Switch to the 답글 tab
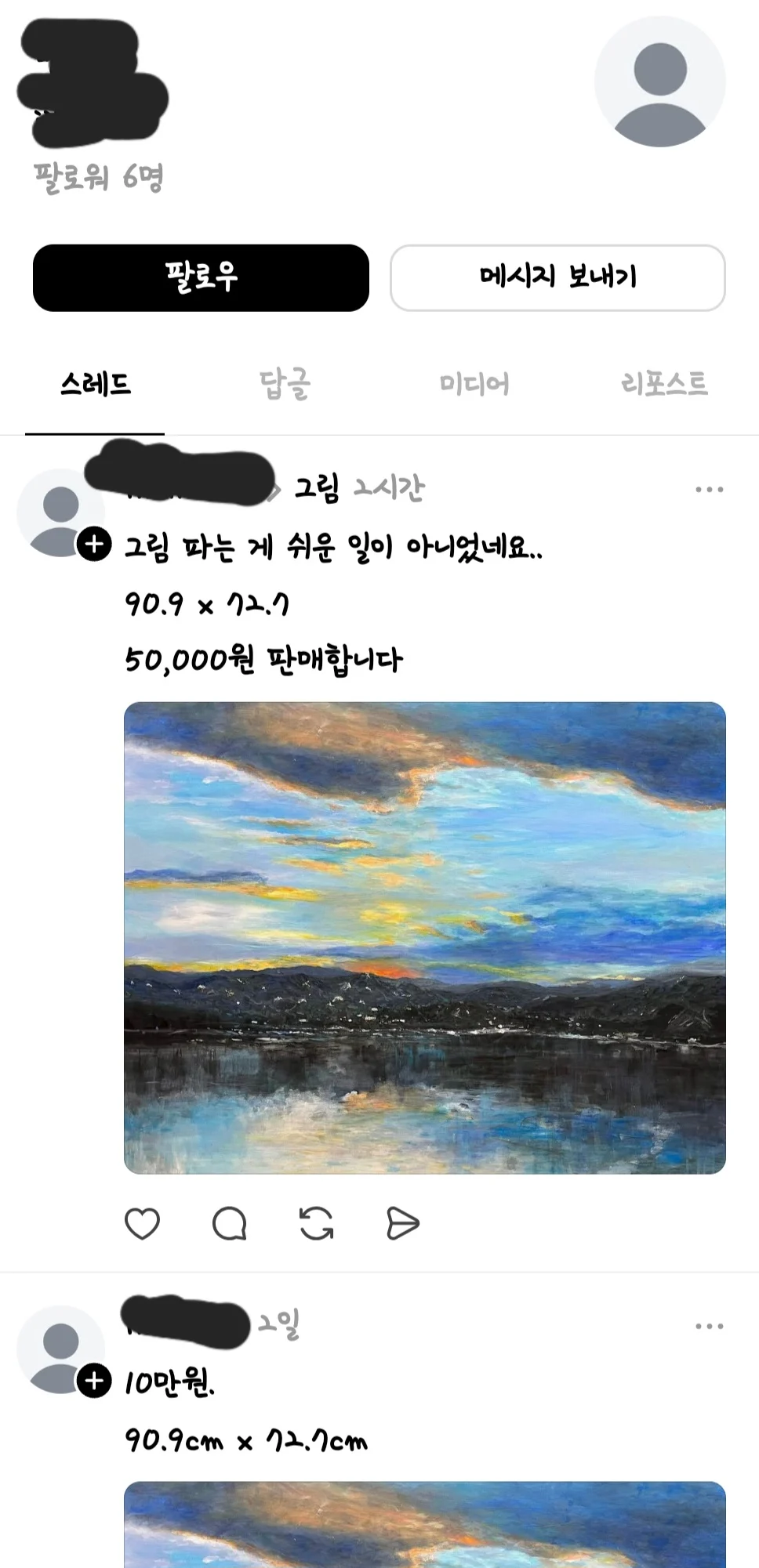 point(285,384)
